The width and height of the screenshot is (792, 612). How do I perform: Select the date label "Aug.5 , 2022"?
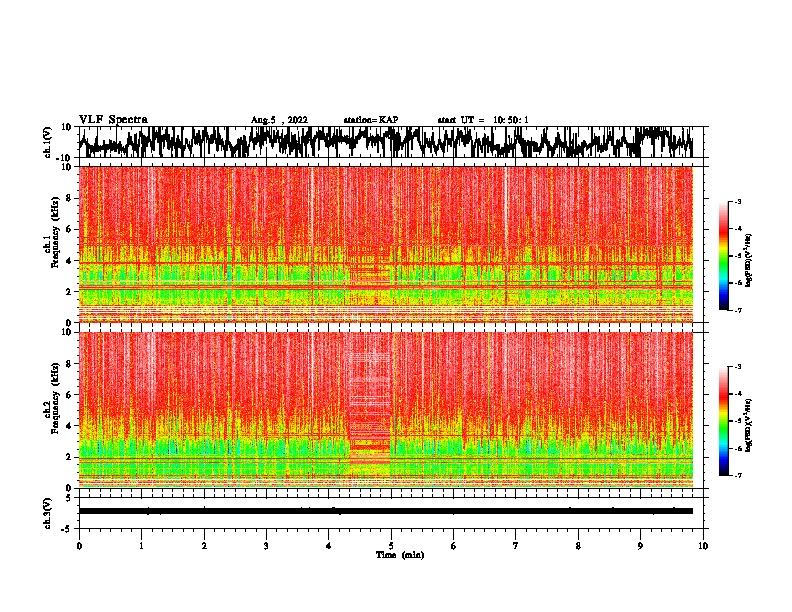tap(279, 120)
